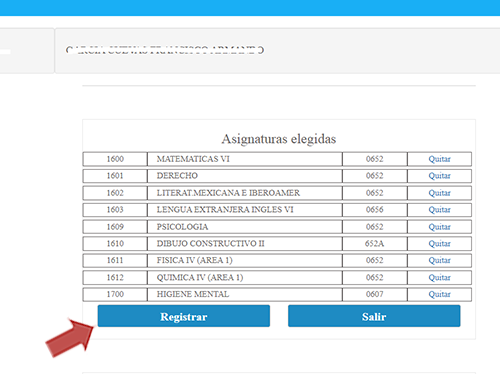Click the Registrar button

tap(184, 316)
